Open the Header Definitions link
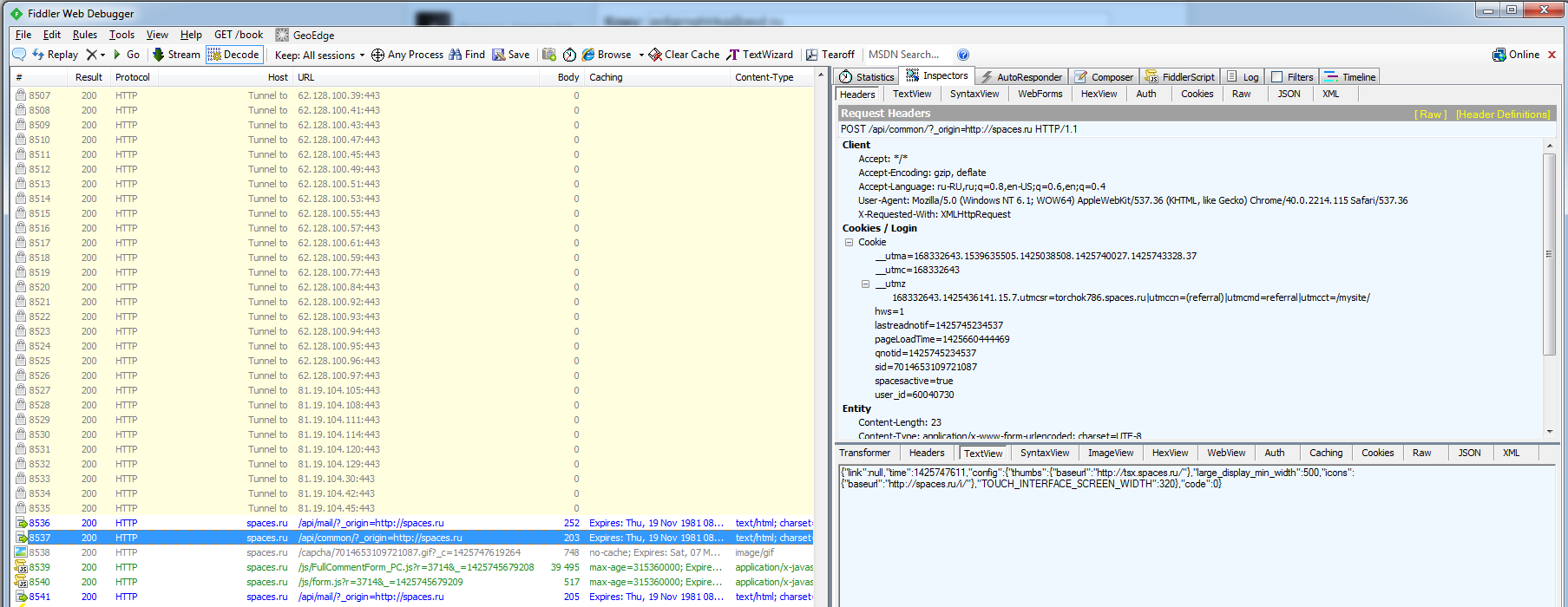The width and height of the screenshot is (1568, 607). point(1502,114)
